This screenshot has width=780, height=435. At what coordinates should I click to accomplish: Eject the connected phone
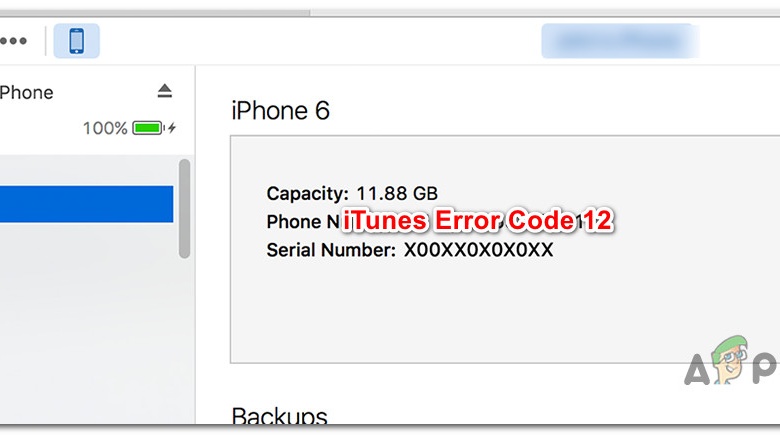pos(165,91)
